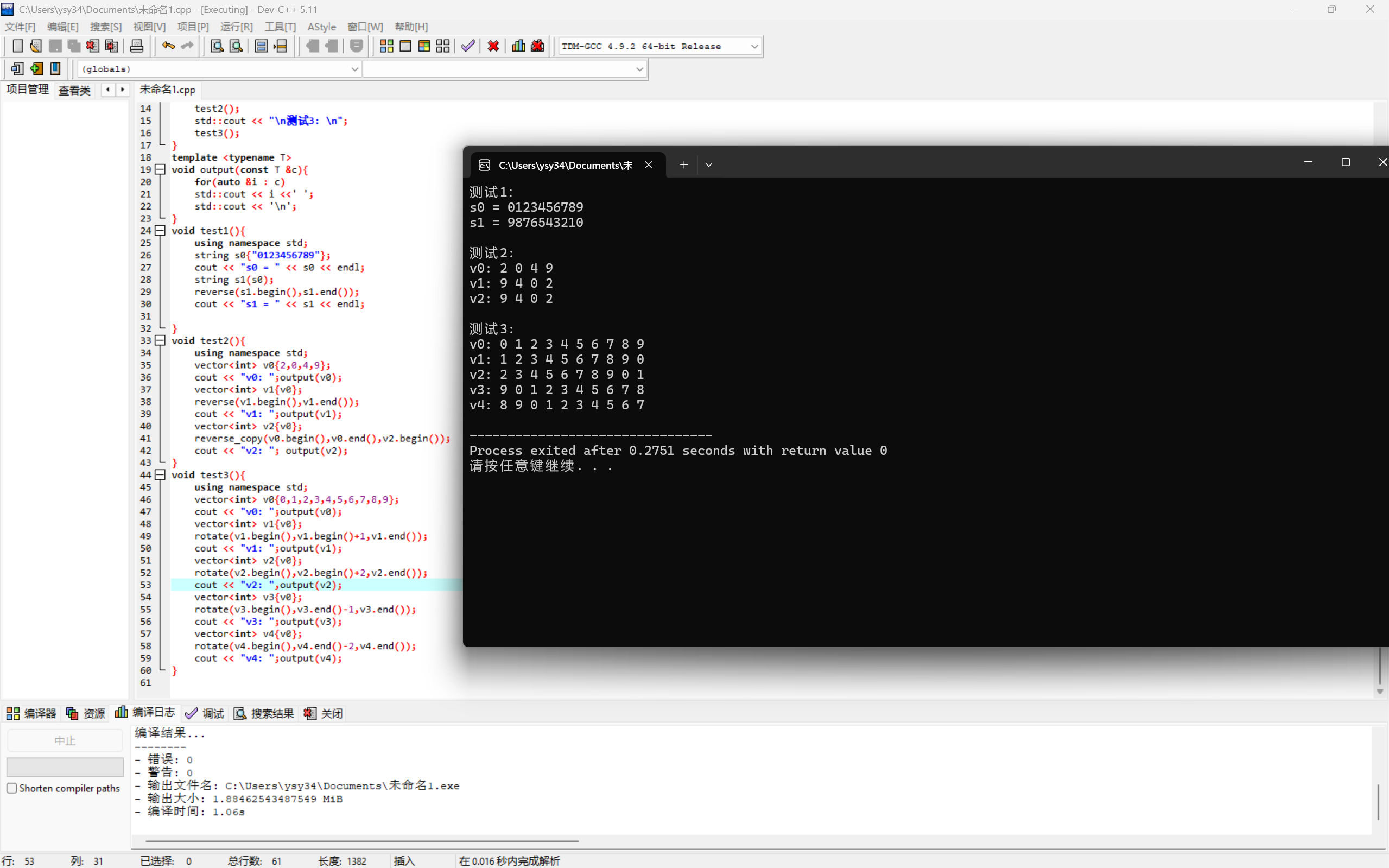1389x868 pixels.
Task: Click the Print toolbar icon
Action: point(137,46)
